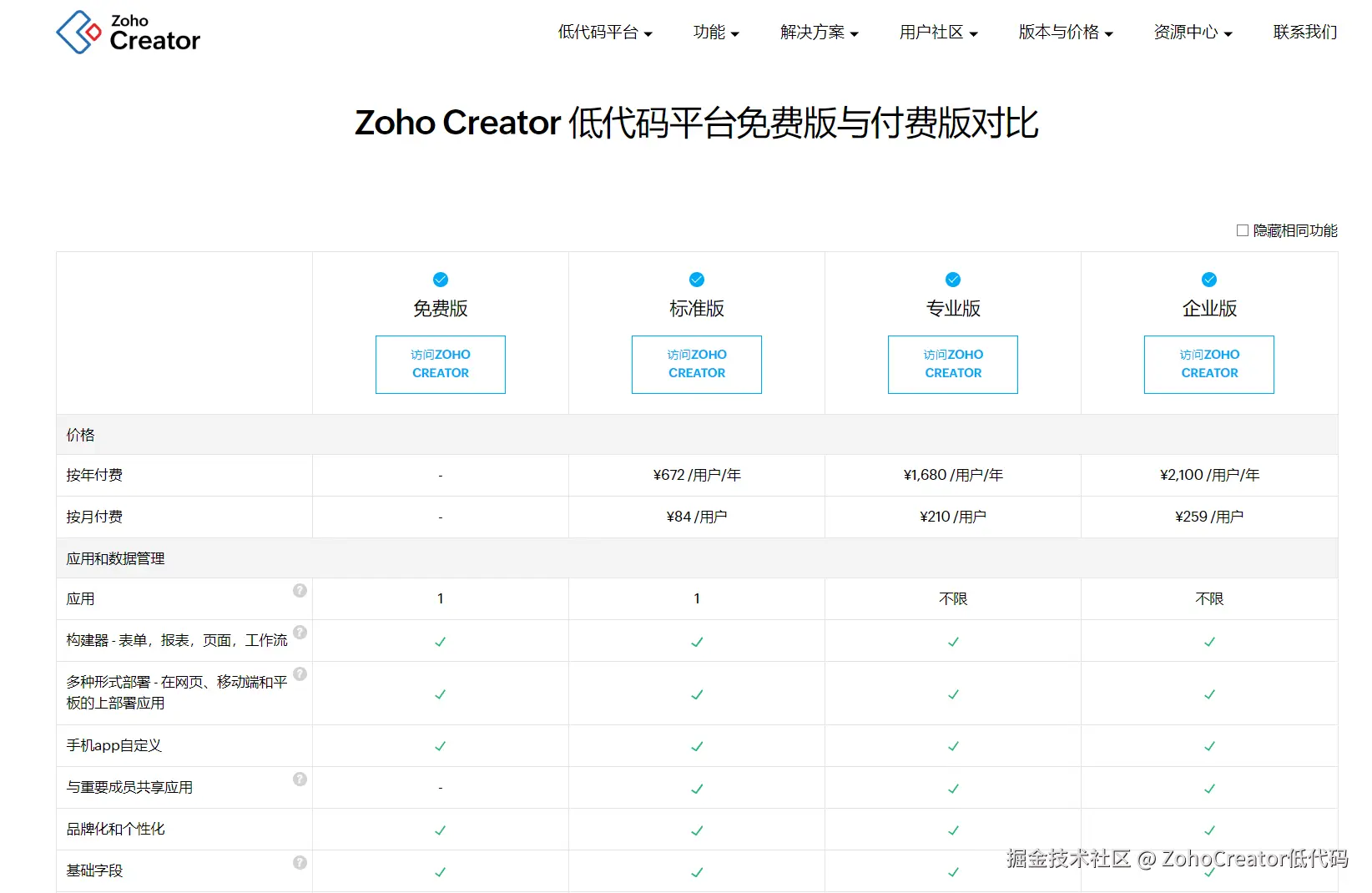Viewport: 1372px width, 893px height.
Task: Select the ¥259 /用户 monthly price
Action: (1209, 517)
